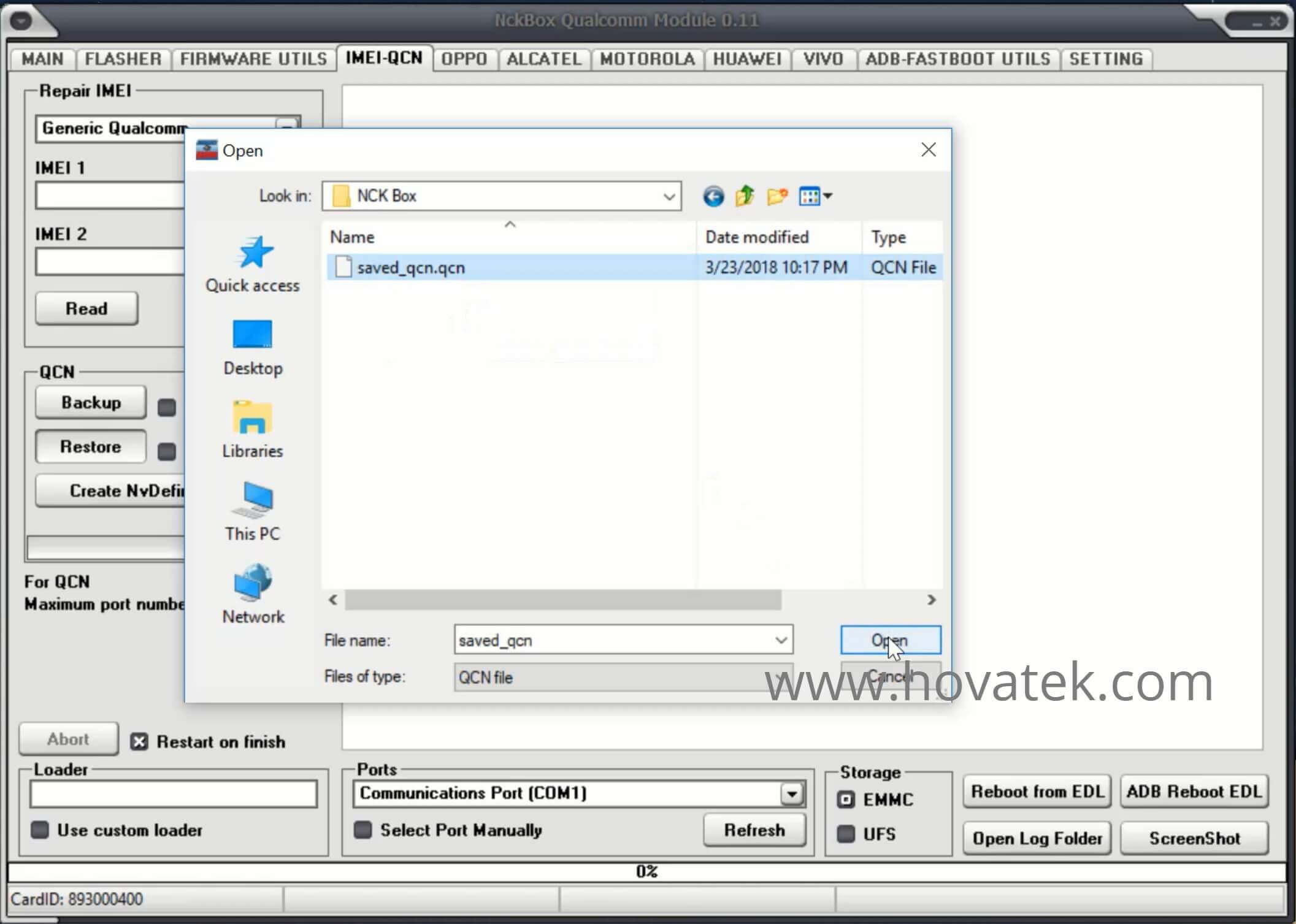Select Network in places bar
Image resolution: width=1296 pixels, height=924 pixels.
[253, 595]
